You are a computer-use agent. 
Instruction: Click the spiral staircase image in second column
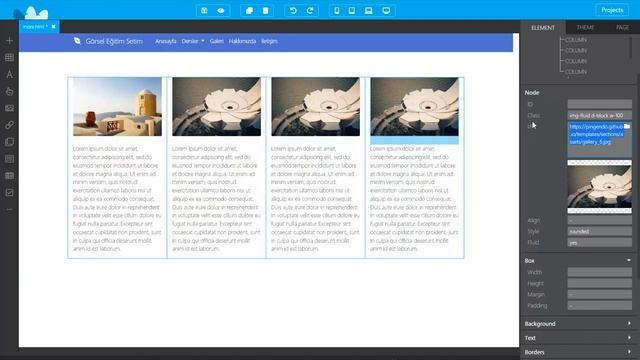click(x=216, y=107)
